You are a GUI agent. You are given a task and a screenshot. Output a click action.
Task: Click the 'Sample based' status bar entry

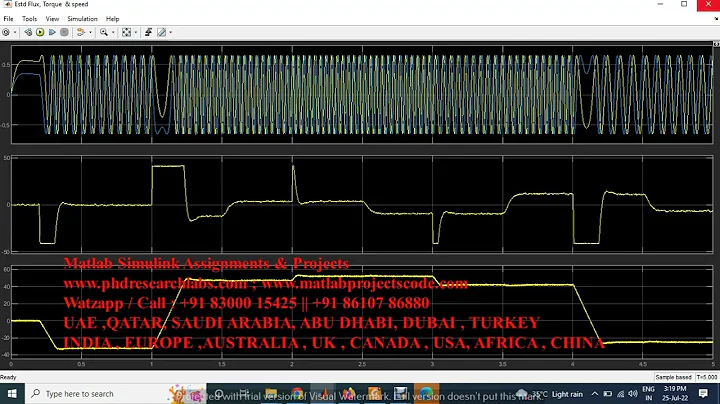pos(673,377)
